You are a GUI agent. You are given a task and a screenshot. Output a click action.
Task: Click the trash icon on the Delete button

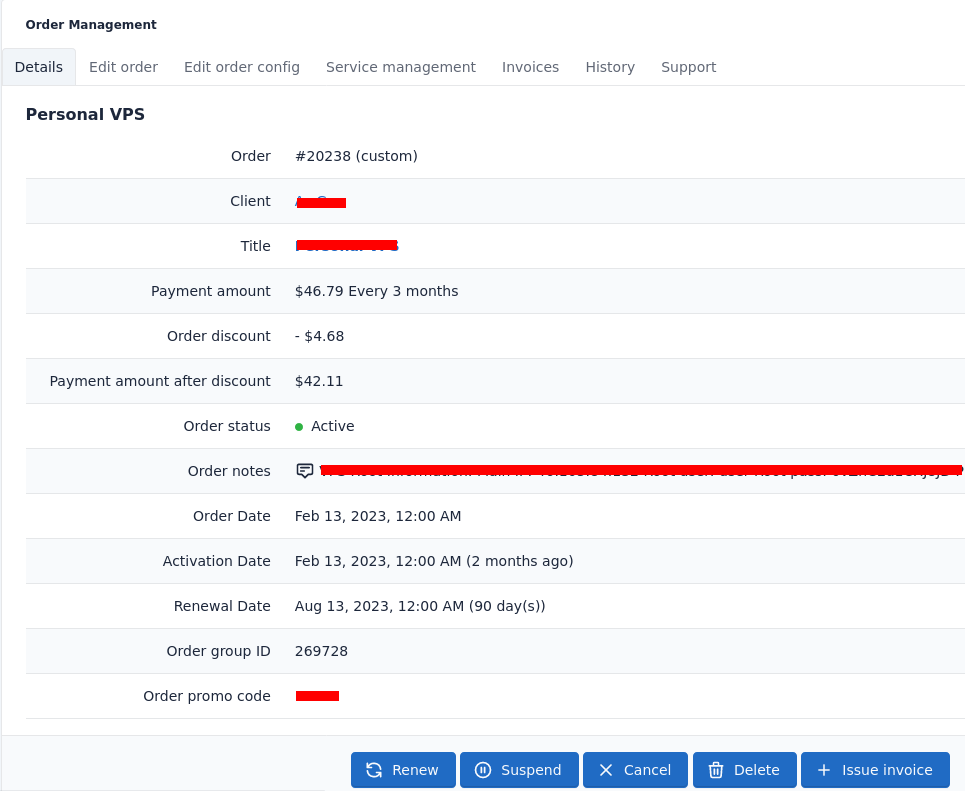tap(716, 770)
